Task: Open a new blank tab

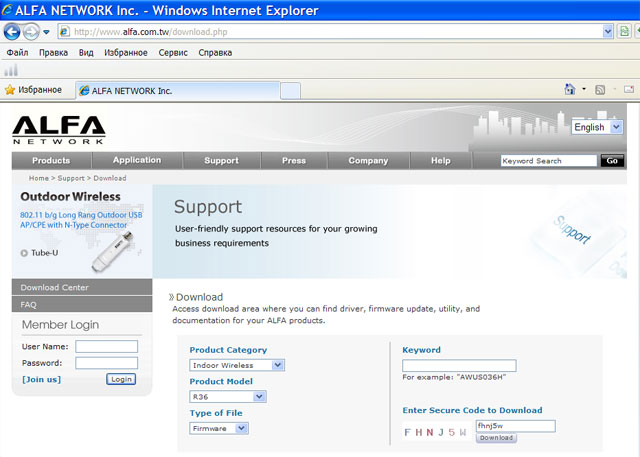Action: (290, 91)
